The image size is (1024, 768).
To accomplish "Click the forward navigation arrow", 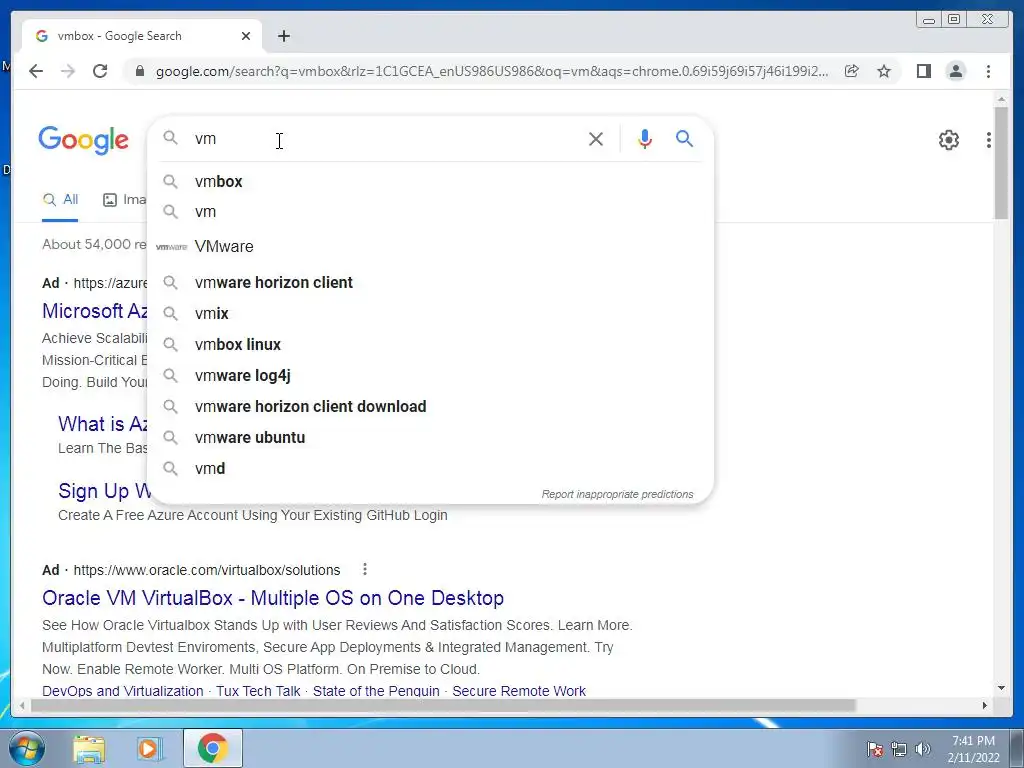I will [x=68, y=71].
